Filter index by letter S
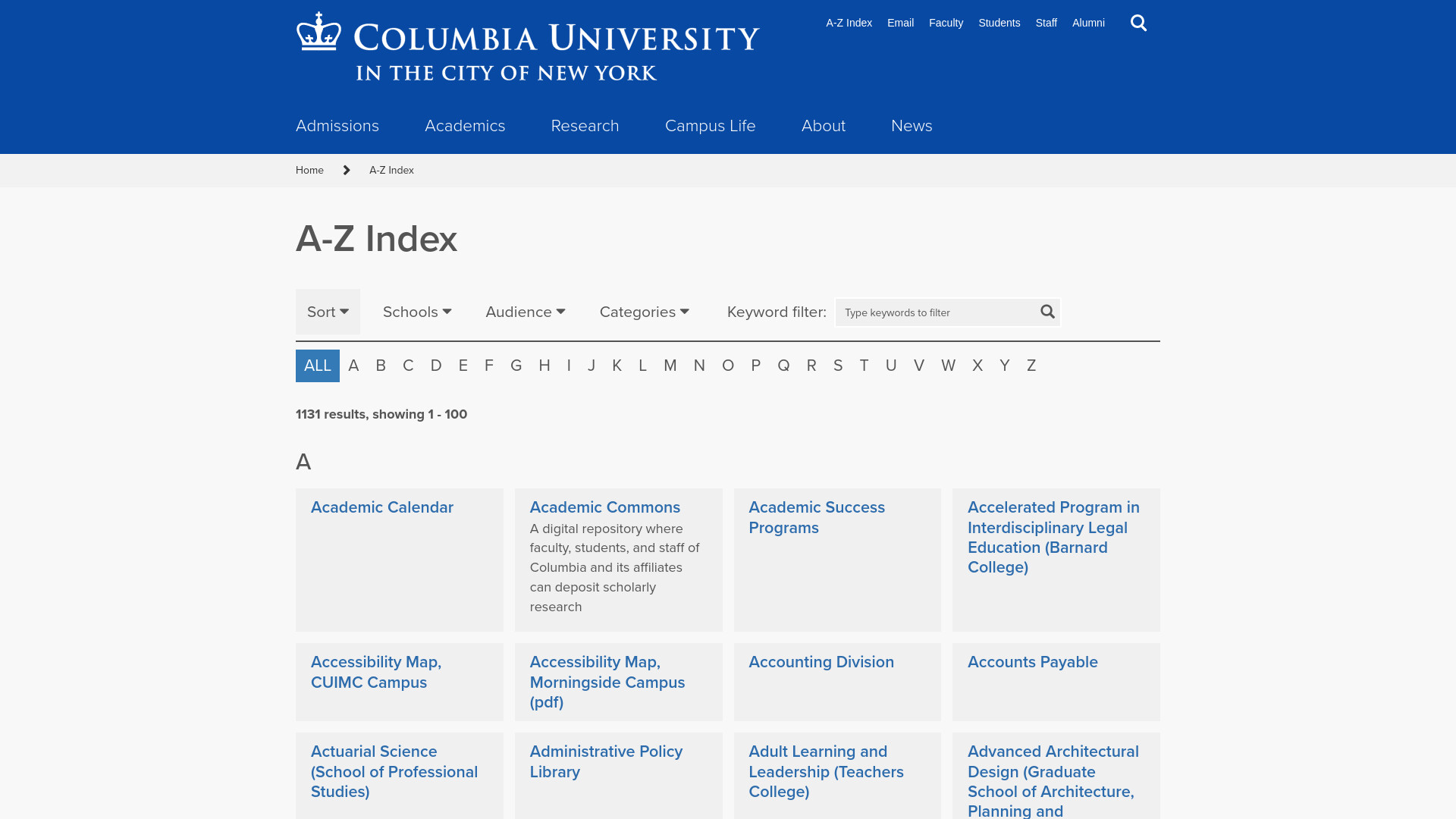 [x=838, y=366]
